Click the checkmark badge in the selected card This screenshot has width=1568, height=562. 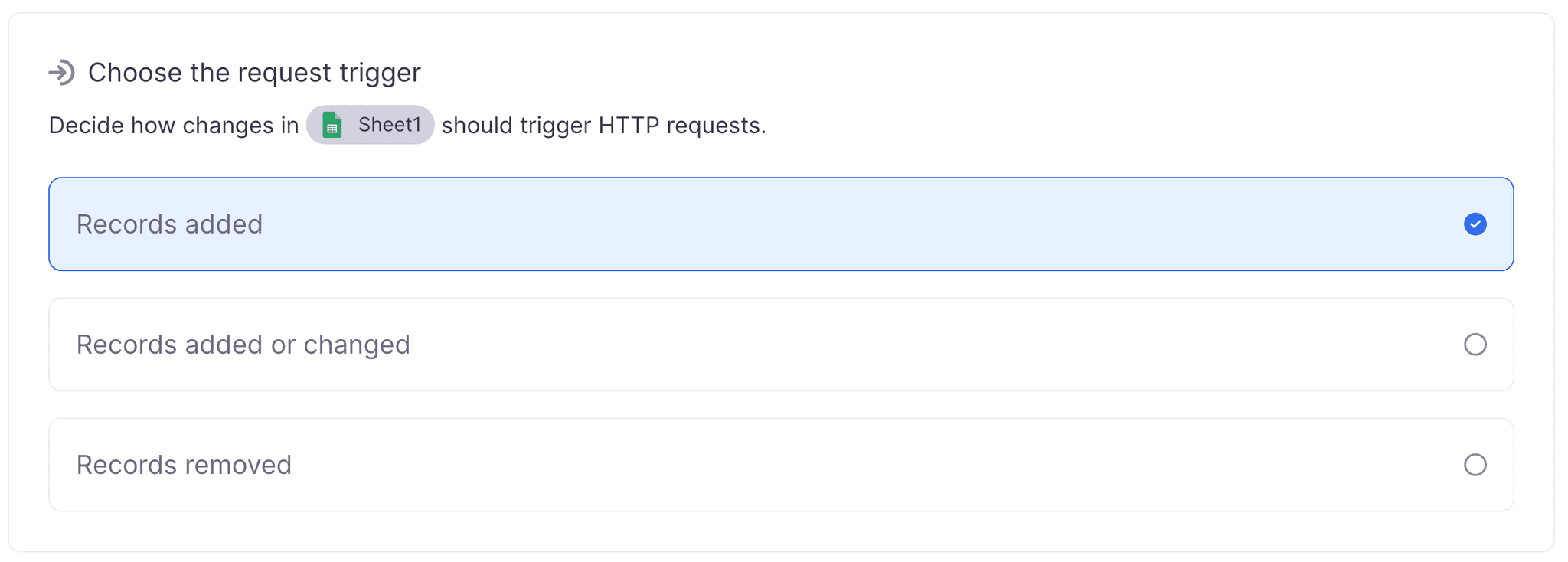1475,224
